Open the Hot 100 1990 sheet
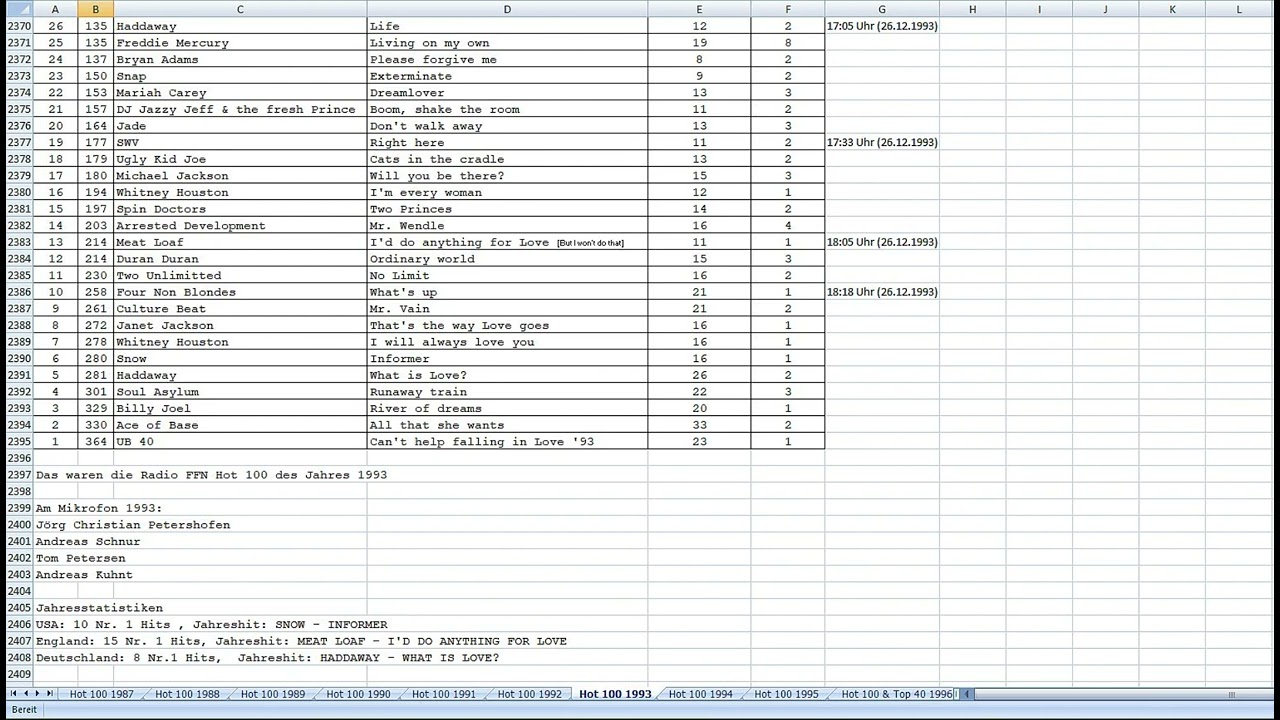This screenshot has width=1280, height=720. pos(358,694)
